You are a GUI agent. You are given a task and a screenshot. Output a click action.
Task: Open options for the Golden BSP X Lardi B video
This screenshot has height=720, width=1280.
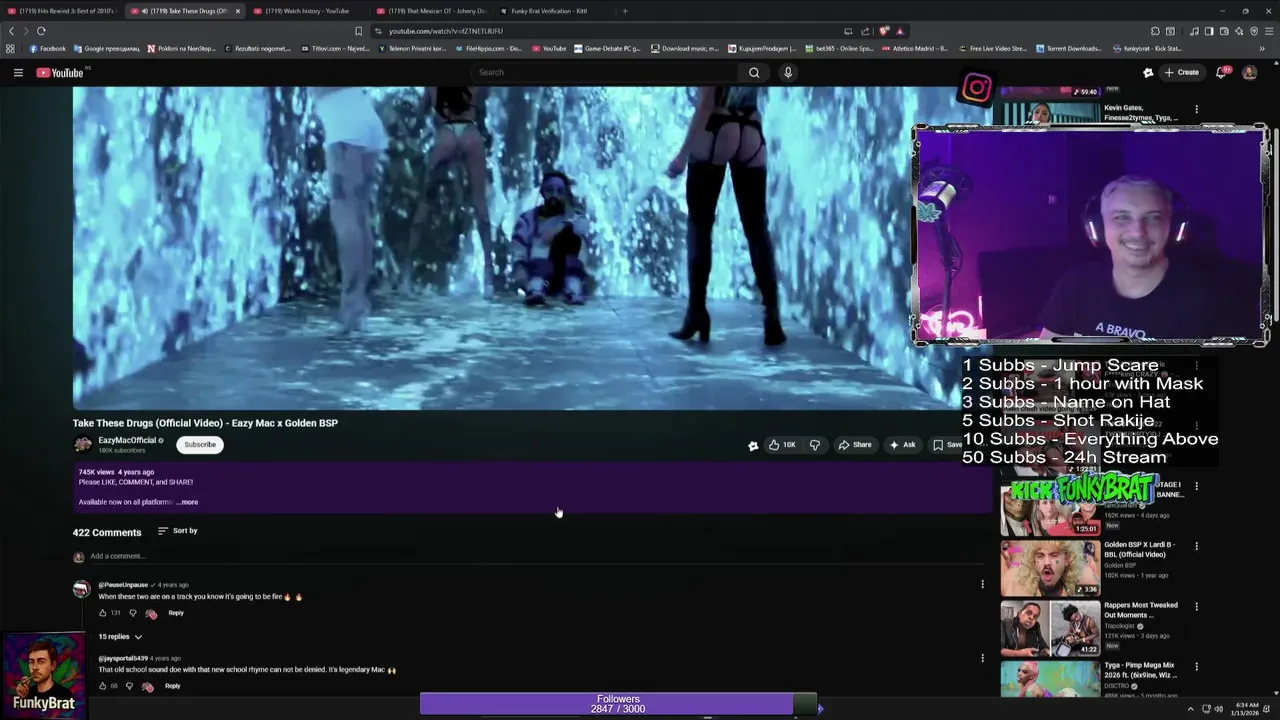click(x=1196, y=546)
